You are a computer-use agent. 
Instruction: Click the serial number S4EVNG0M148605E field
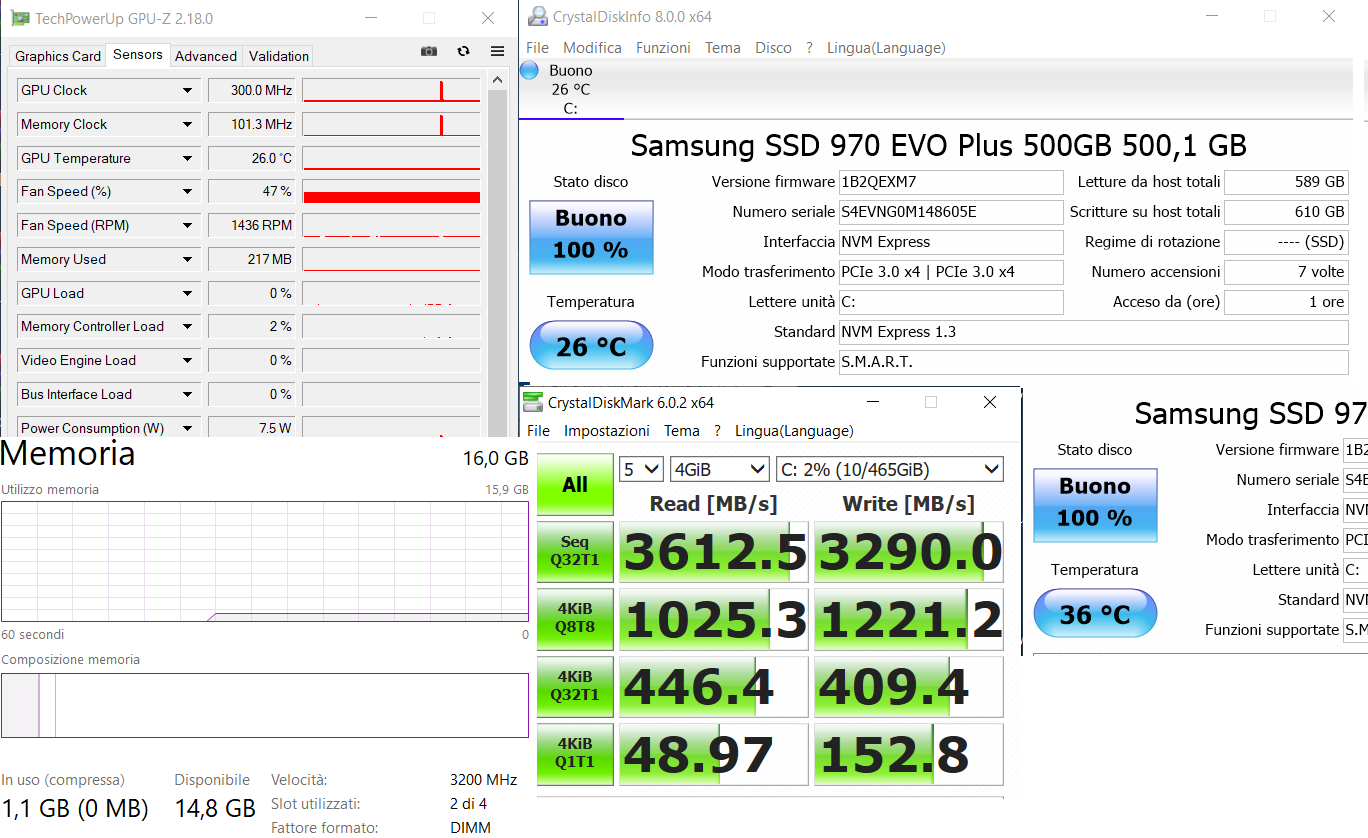(950, 212)
